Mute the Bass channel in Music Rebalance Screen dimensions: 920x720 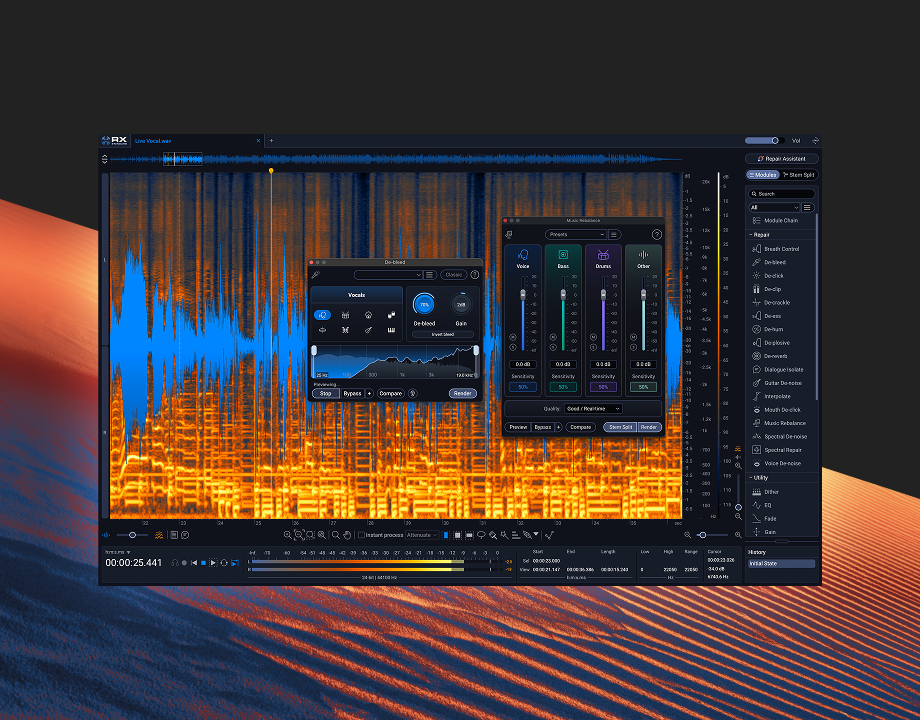[553, 337]
